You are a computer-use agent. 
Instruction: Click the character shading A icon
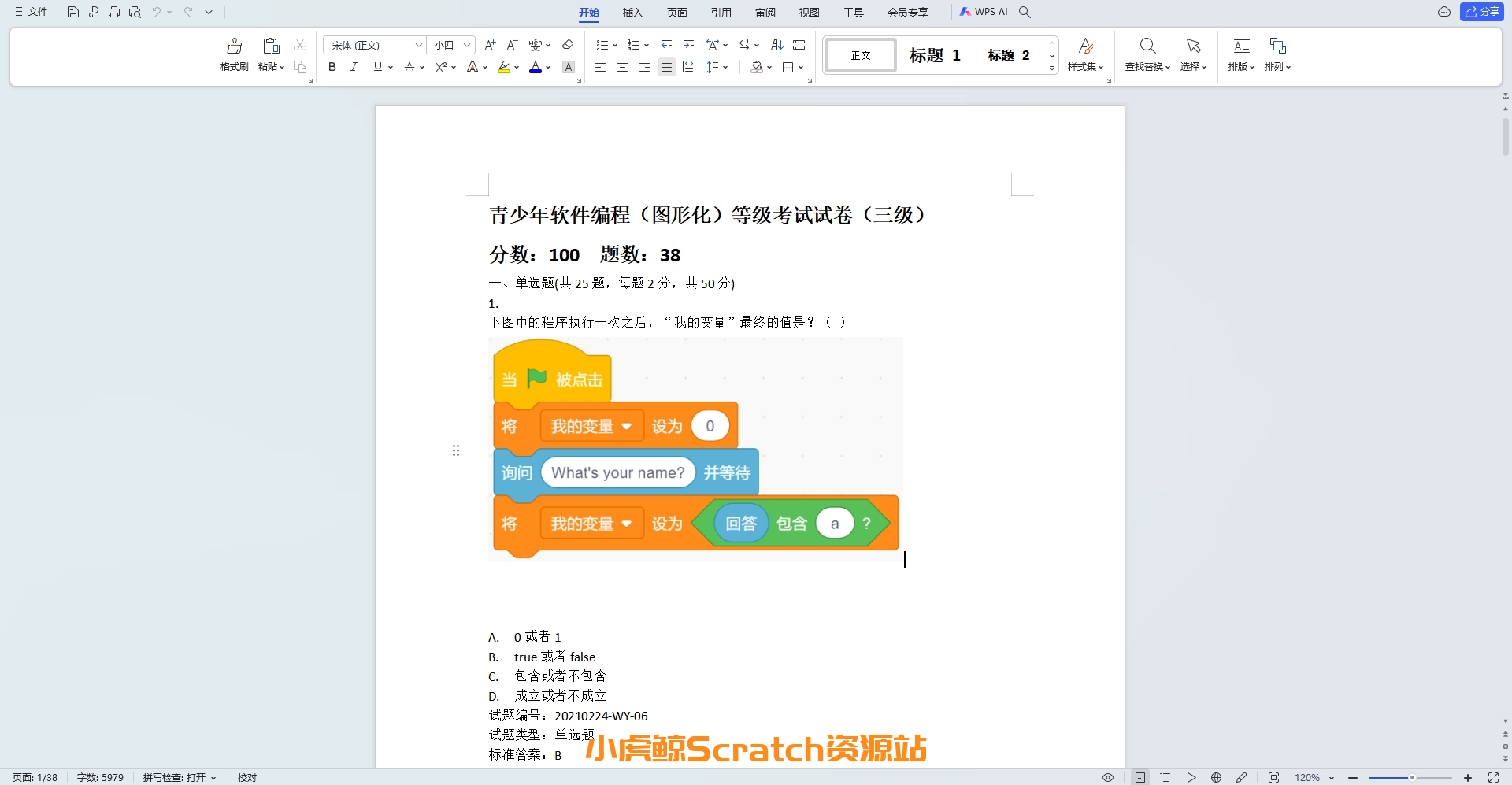[x=569, y=67]
